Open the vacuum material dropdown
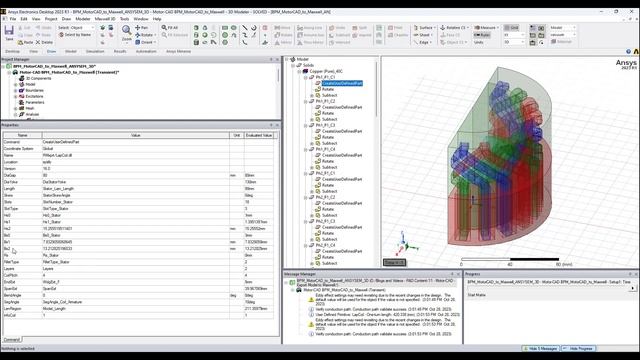This screenshot has height=360, width=640. (x=563, y=35)
